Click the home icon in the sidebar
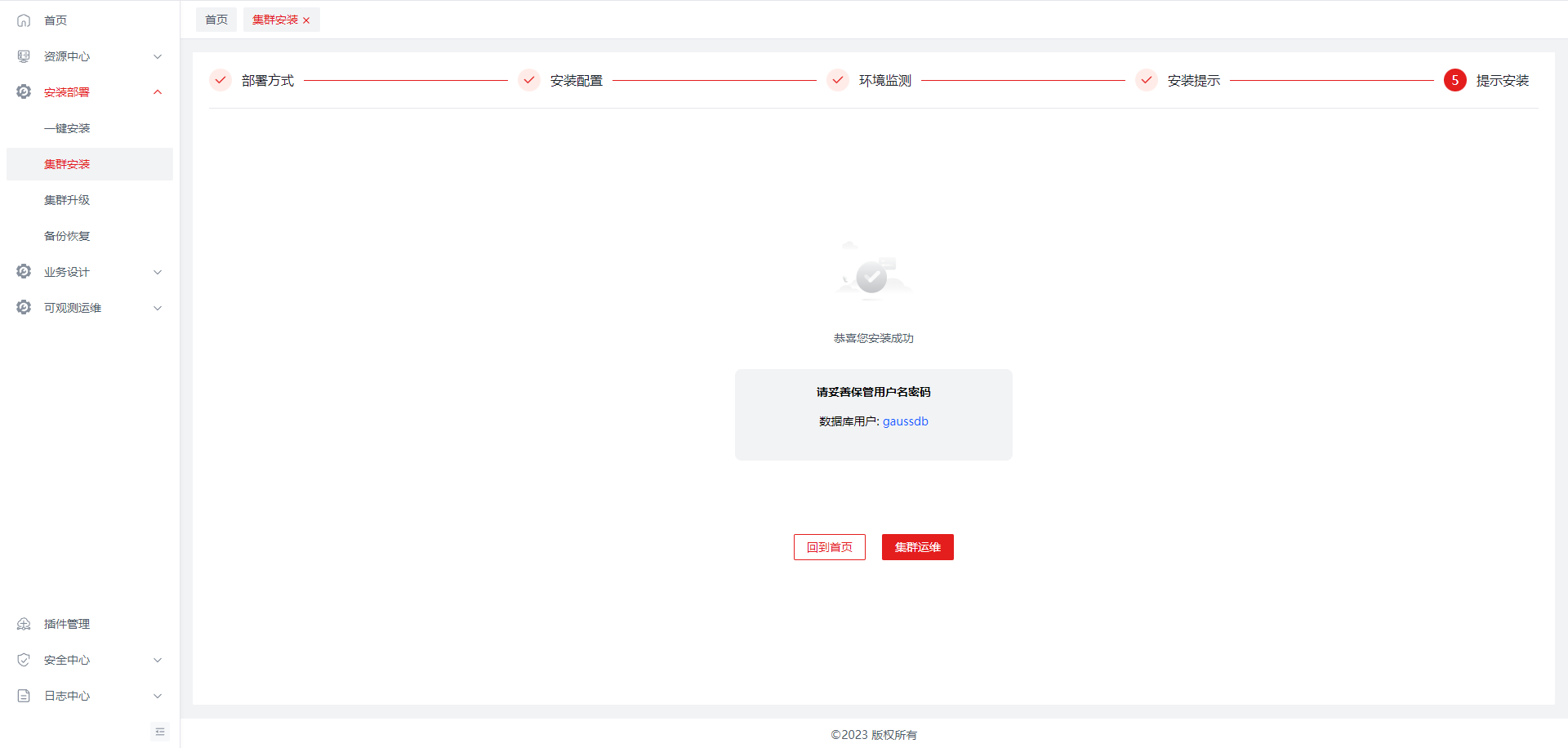Screen dimensions: 1568x748 [x=24, y=20]
